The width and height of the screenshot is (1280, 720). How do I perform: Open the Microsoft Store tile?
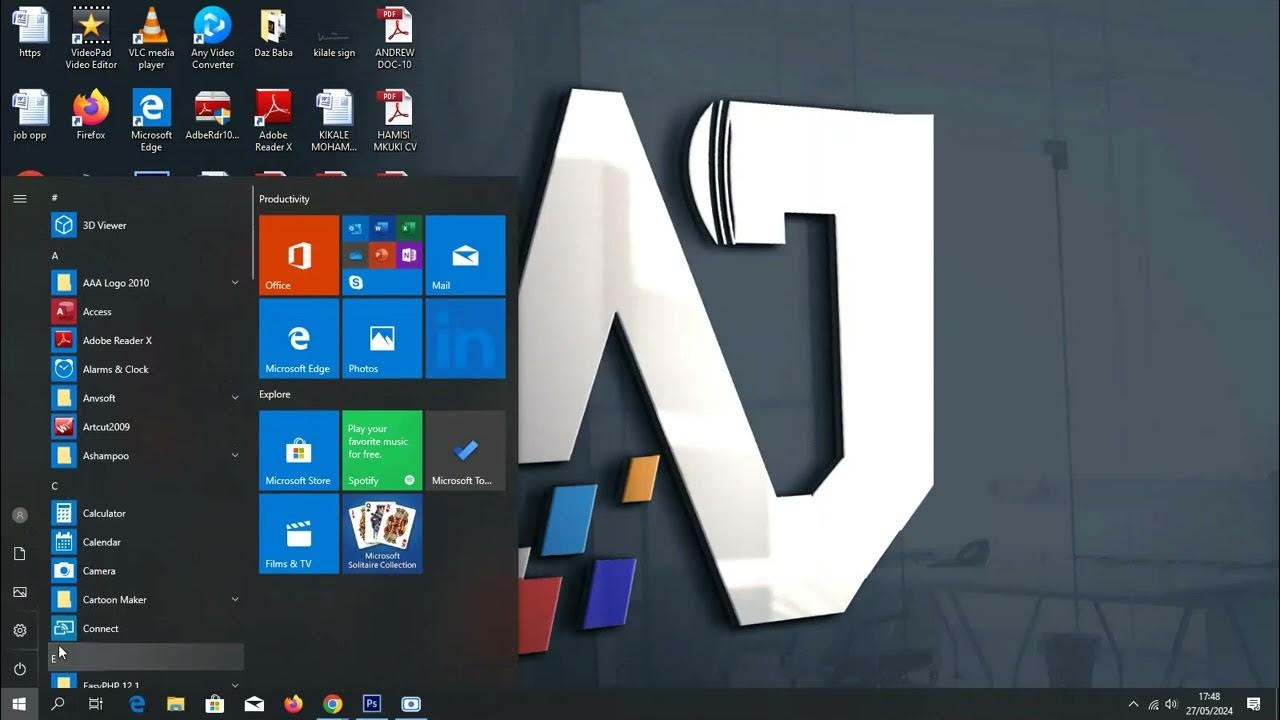[x=299, y=450]
